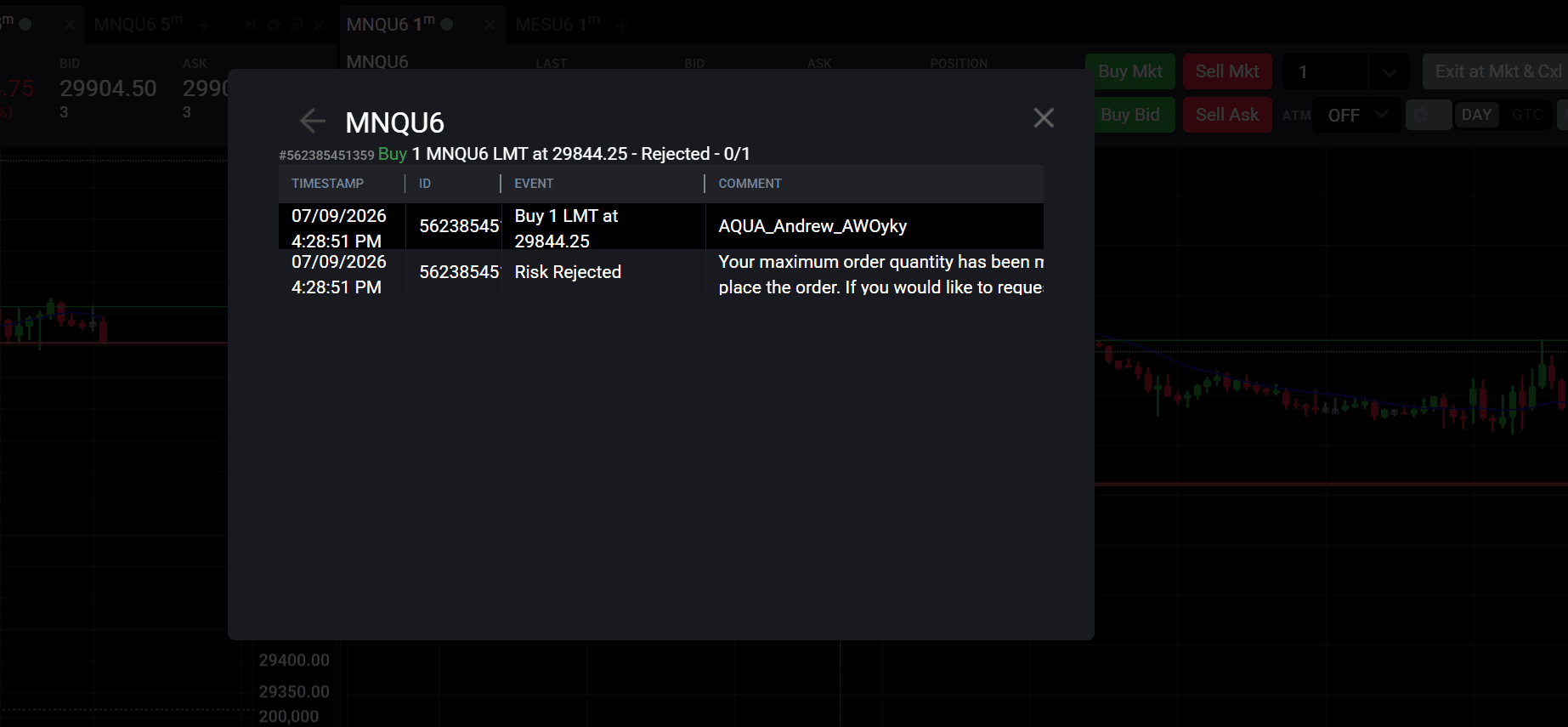The width and height of the screenshot is (1568, 727).
Task: Open the ATM strategy settings gear
Action: pyautogui.click(x=1428, y=115)
